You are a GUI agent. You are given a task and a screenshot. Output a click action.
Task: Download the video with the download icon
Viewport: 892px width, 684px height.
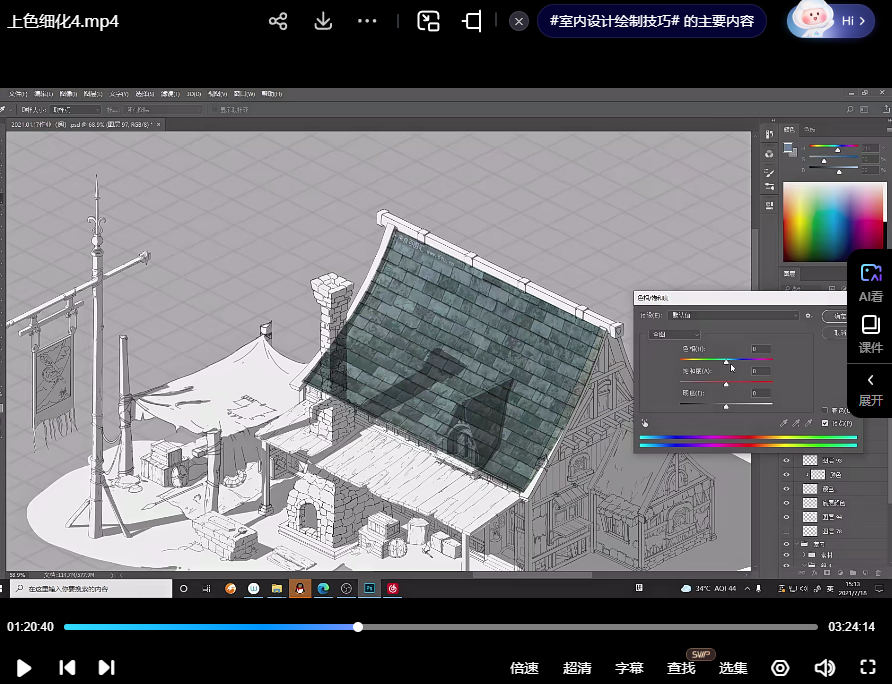pyautogui.click(x=323, y=21)
